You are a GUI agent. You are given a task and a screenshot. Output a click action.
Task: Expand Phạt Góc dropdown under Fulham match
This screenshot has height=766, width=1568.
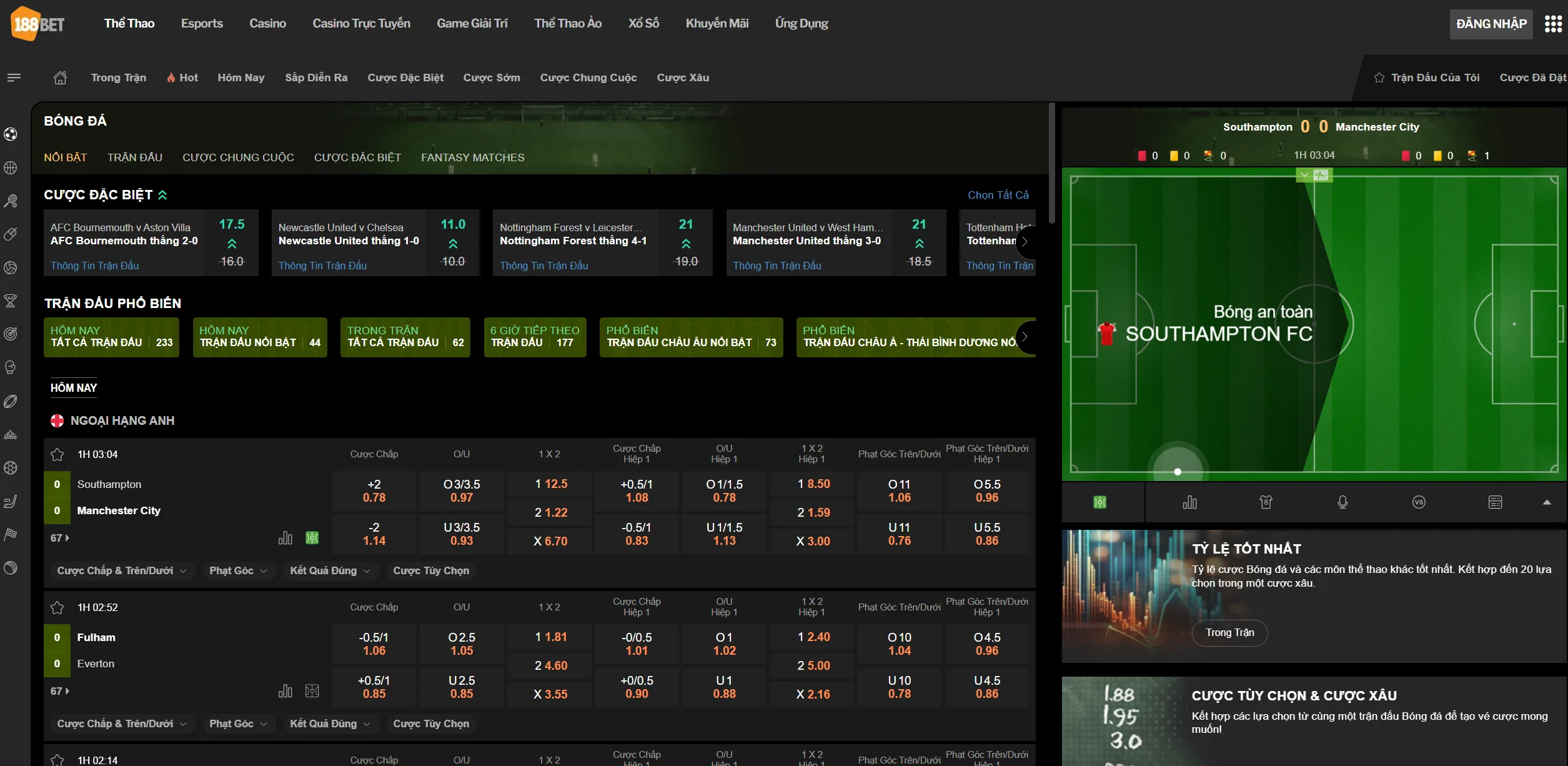tap(238, 724)
